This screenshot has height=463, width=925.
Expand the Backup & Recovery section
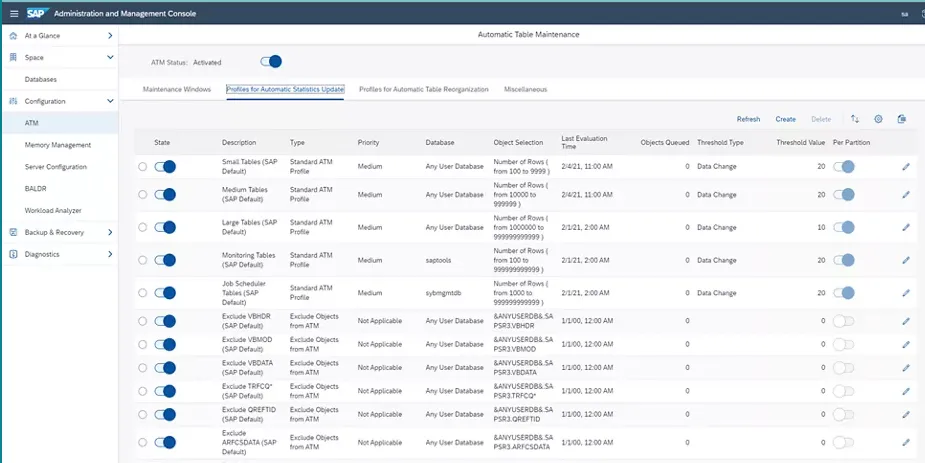[110, 232]
